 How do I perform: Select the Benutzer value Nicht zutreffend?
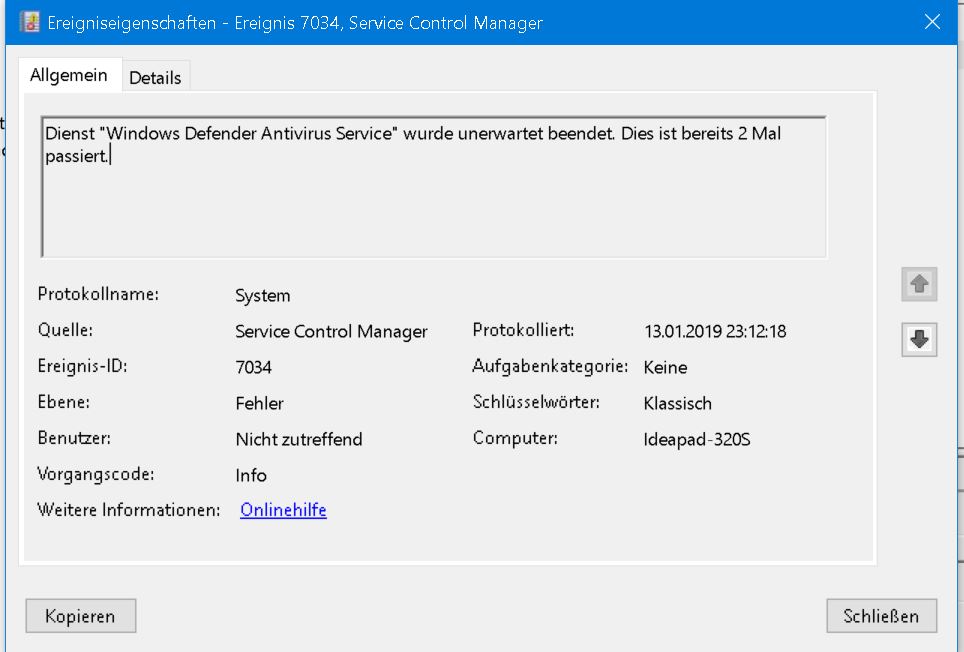tap(299, 439)
